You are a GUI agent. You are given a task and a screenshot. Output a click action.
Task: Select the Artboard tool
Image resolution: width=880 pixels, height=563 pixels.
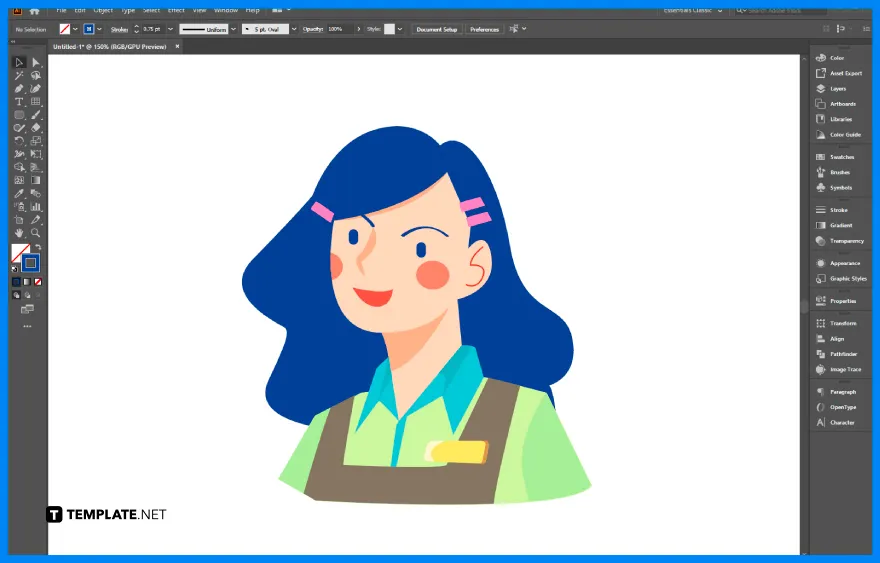click(19, 220)
